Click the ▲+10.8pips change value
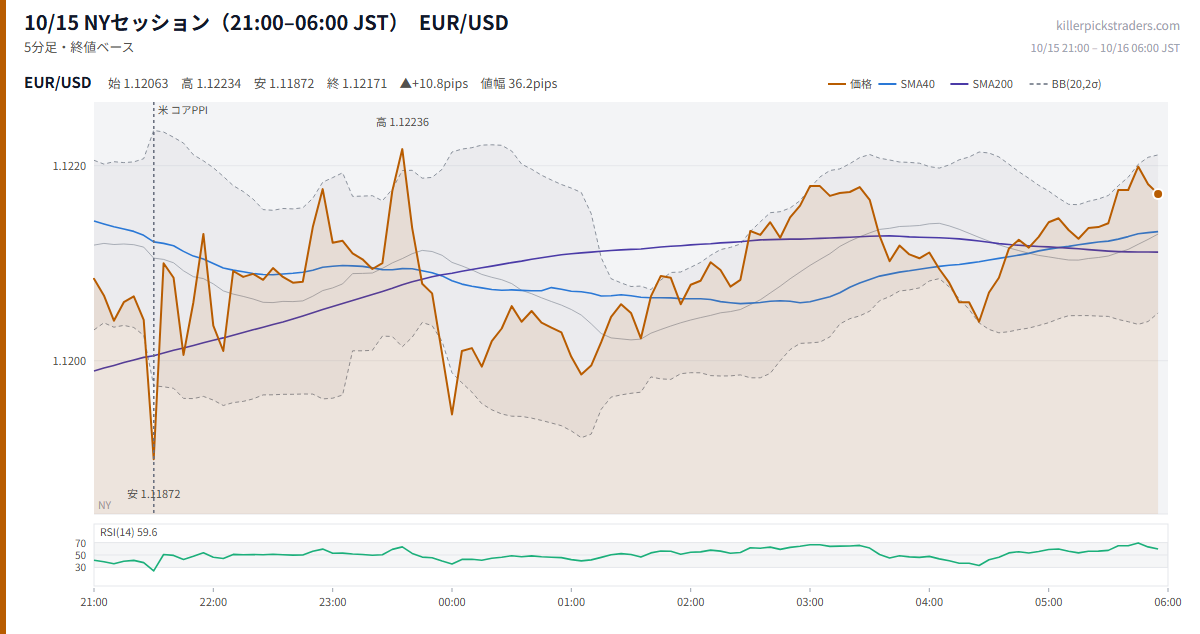 click(x=434, y=84)
